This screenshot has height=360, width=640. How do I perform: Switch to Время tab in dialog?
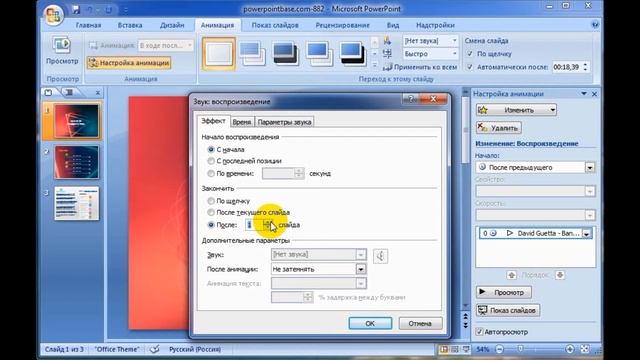pos(242,122)
